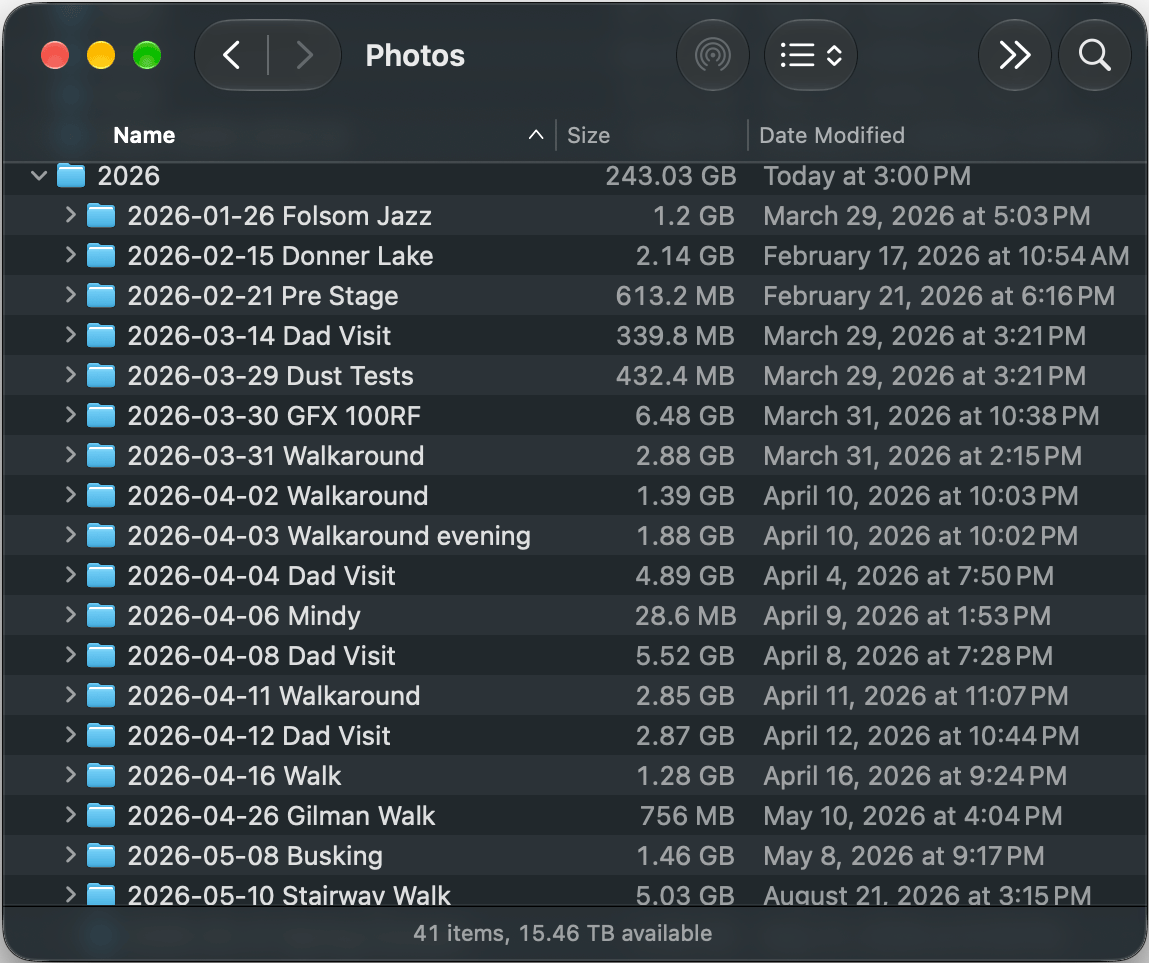The width and height of the screenshot is (1149, 963).
Task: Show more toolbar items with double chevron
Action: point(1015,56)
